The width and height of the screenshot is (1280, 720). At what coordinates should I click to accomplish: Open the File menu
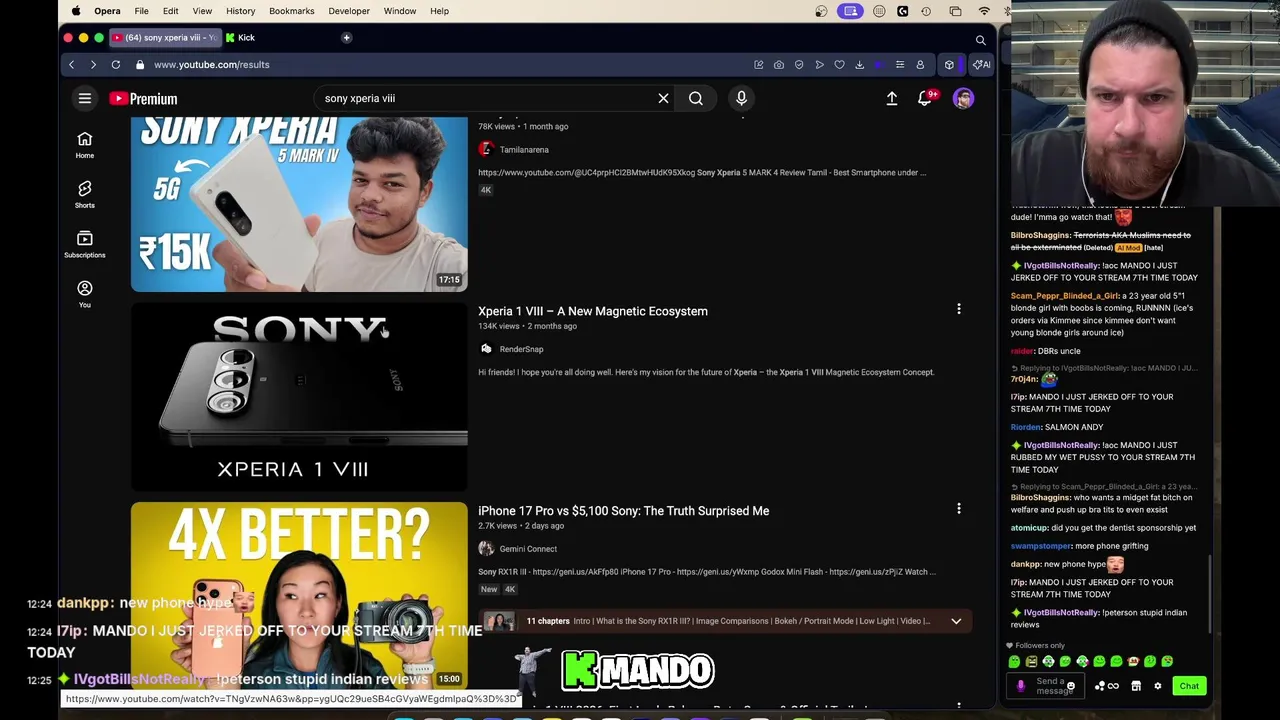coord(141,11)
